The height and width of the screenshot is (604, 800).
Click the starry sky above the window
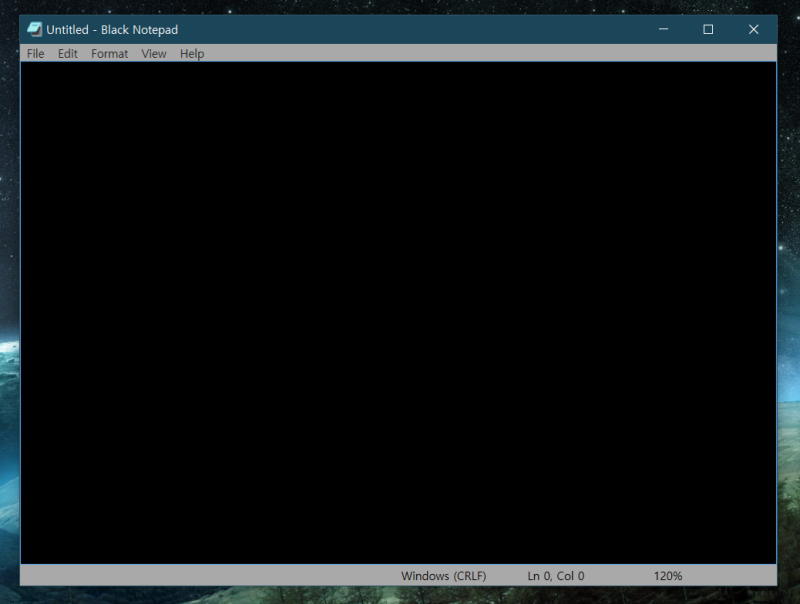(x=400, y=8)
